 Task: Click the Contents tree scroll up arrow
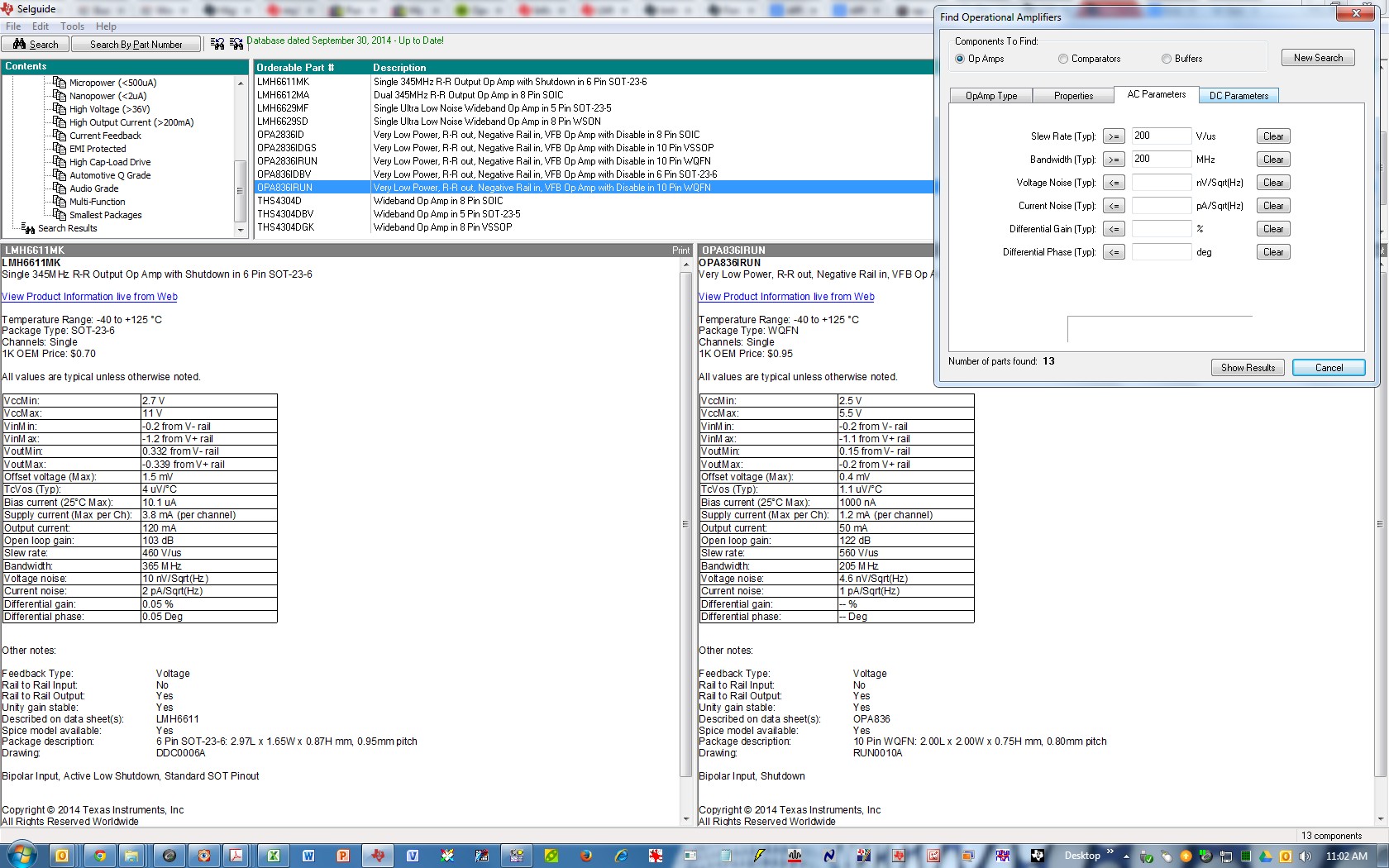coord(241,83)
